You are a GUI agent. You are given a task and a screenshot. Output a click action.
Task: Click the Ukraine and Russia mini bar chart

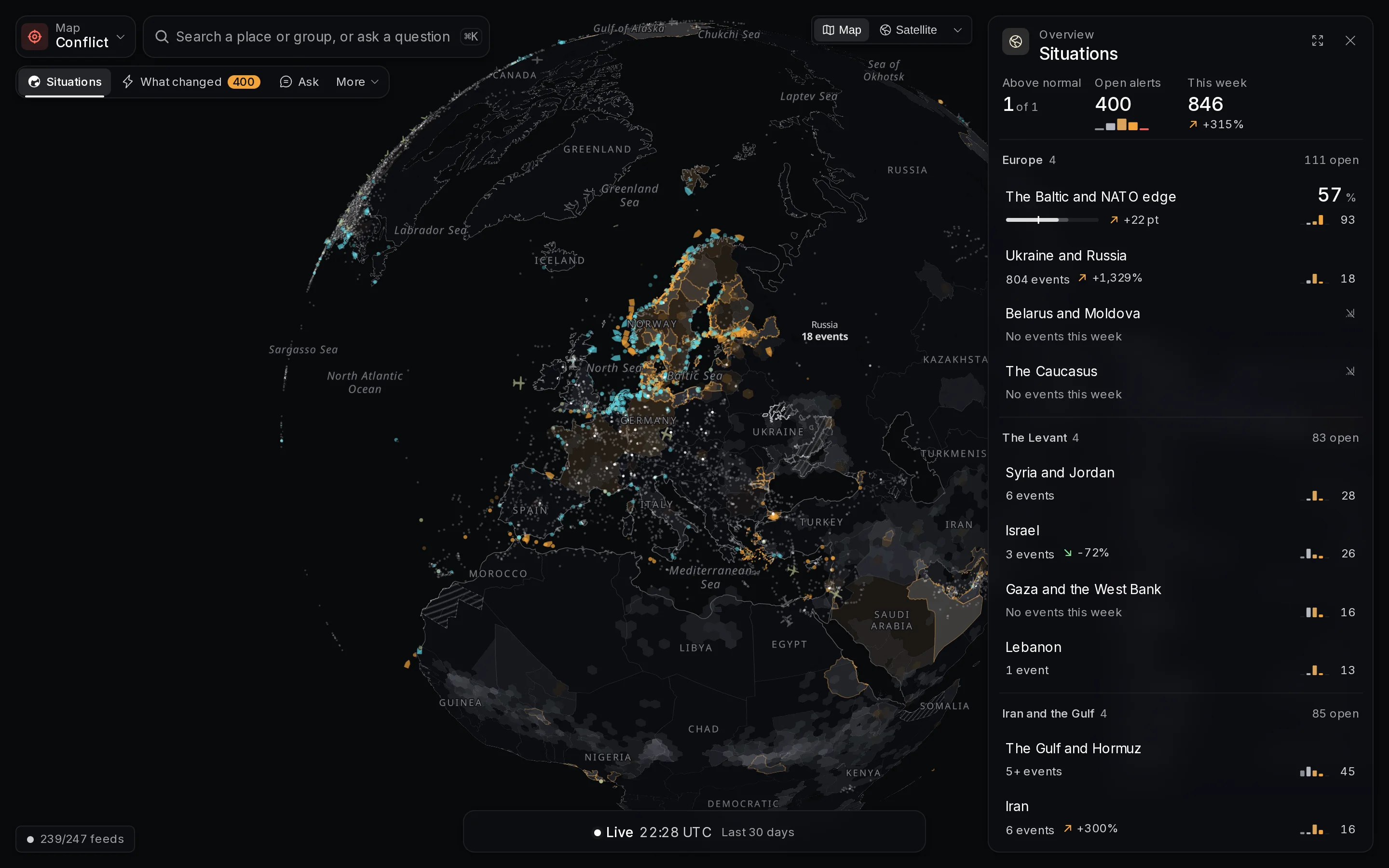pyautogui.click(x=1315, y=279)
